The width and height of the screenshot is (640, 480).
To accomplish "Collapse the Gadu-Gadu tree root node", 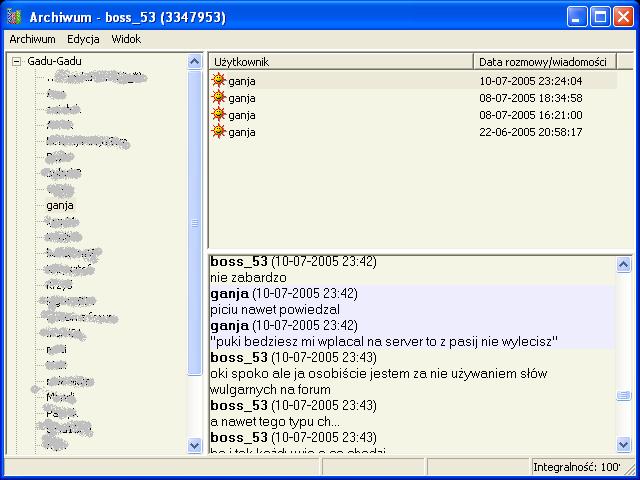I will pos(17,62).
